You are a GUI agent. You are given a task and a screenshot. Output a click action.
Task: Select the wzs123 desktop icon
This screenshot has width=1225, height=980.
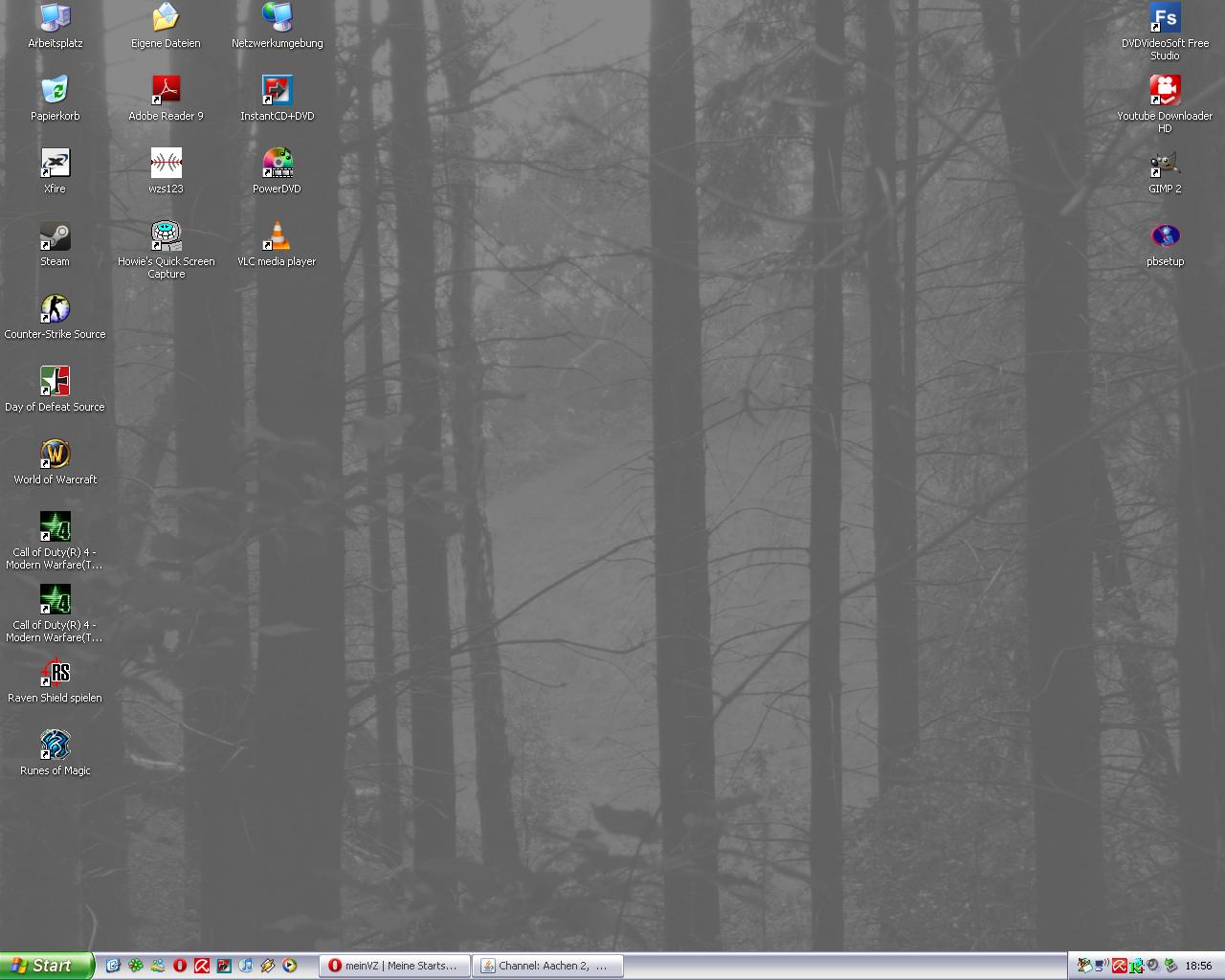point(166,171)
